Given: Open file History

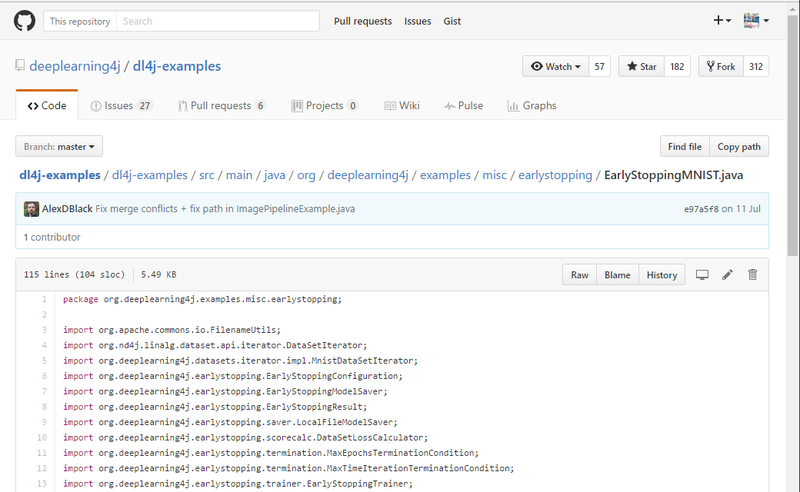Looking at the screenshot, I should (662, 275).
